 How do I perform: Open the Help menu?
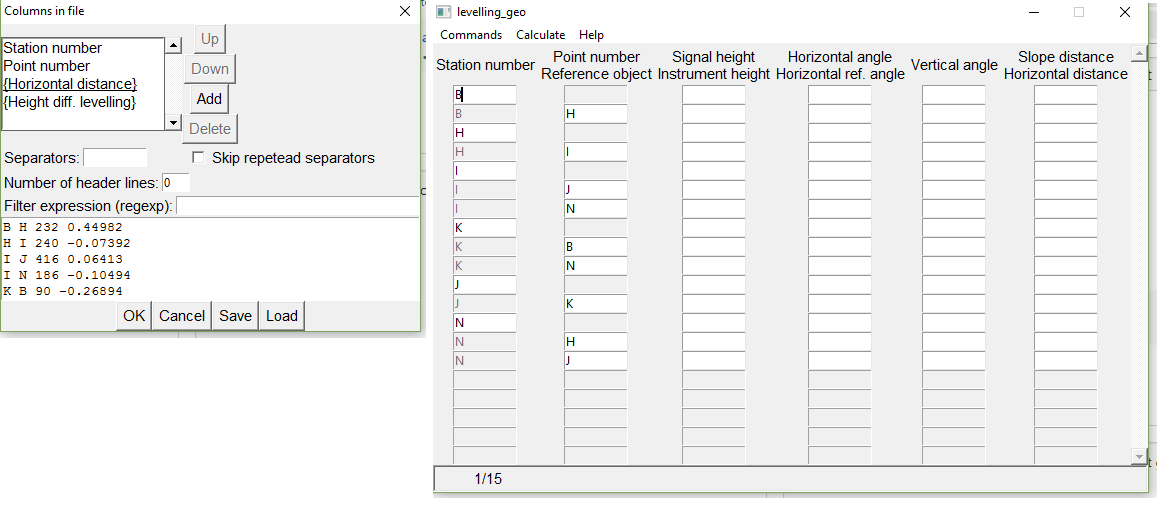[591, 35]
